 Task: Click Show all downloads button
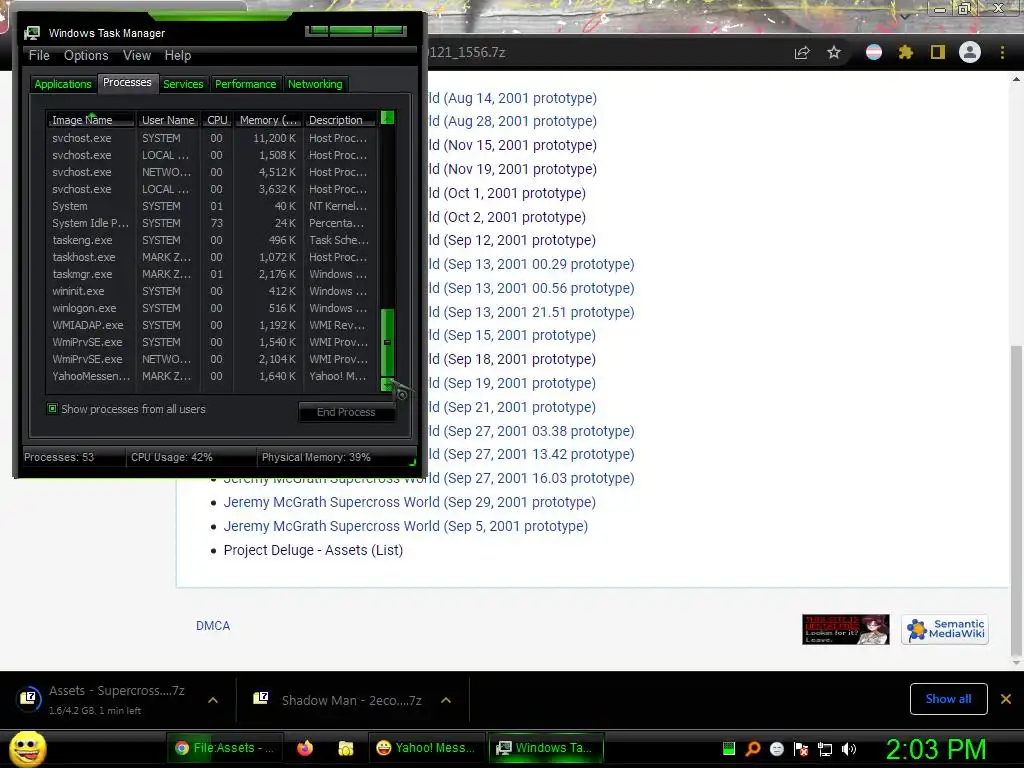948,699
